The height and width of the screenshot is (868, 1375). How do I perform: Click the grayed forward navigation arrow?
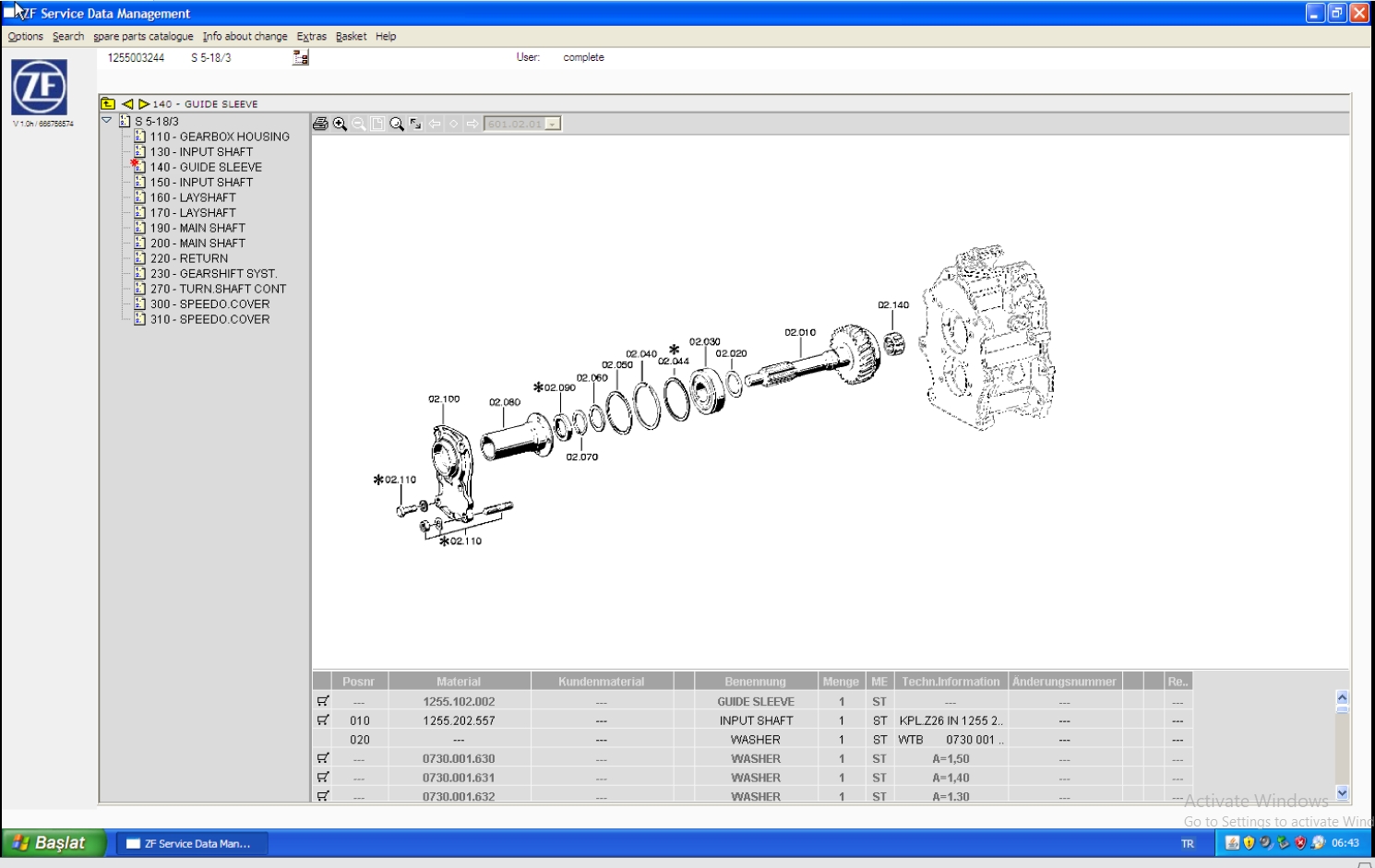click(x=473, y=124)
